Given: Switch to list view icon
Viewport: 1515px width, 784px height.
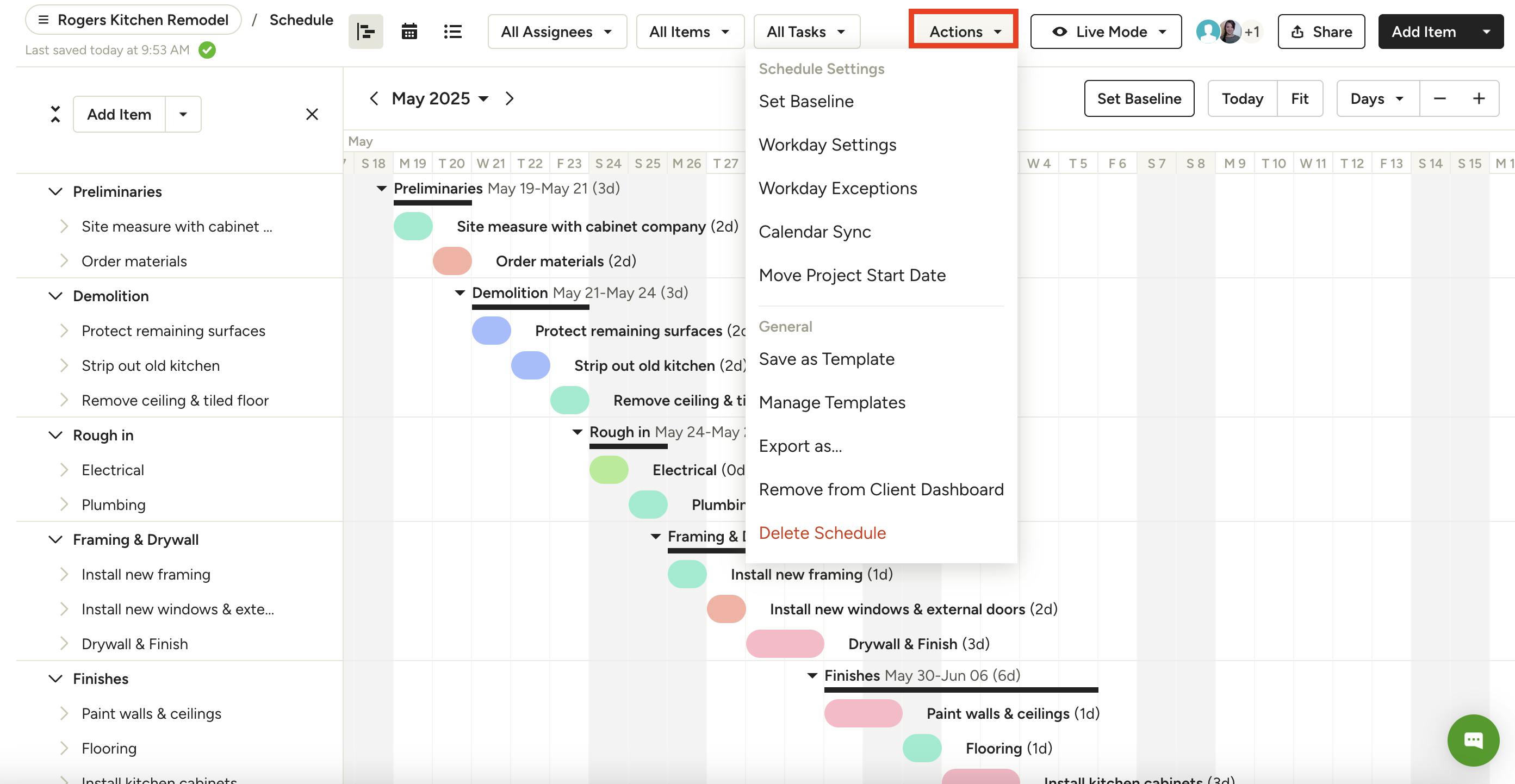Looking at the screenshot, I should coord(452,32).
